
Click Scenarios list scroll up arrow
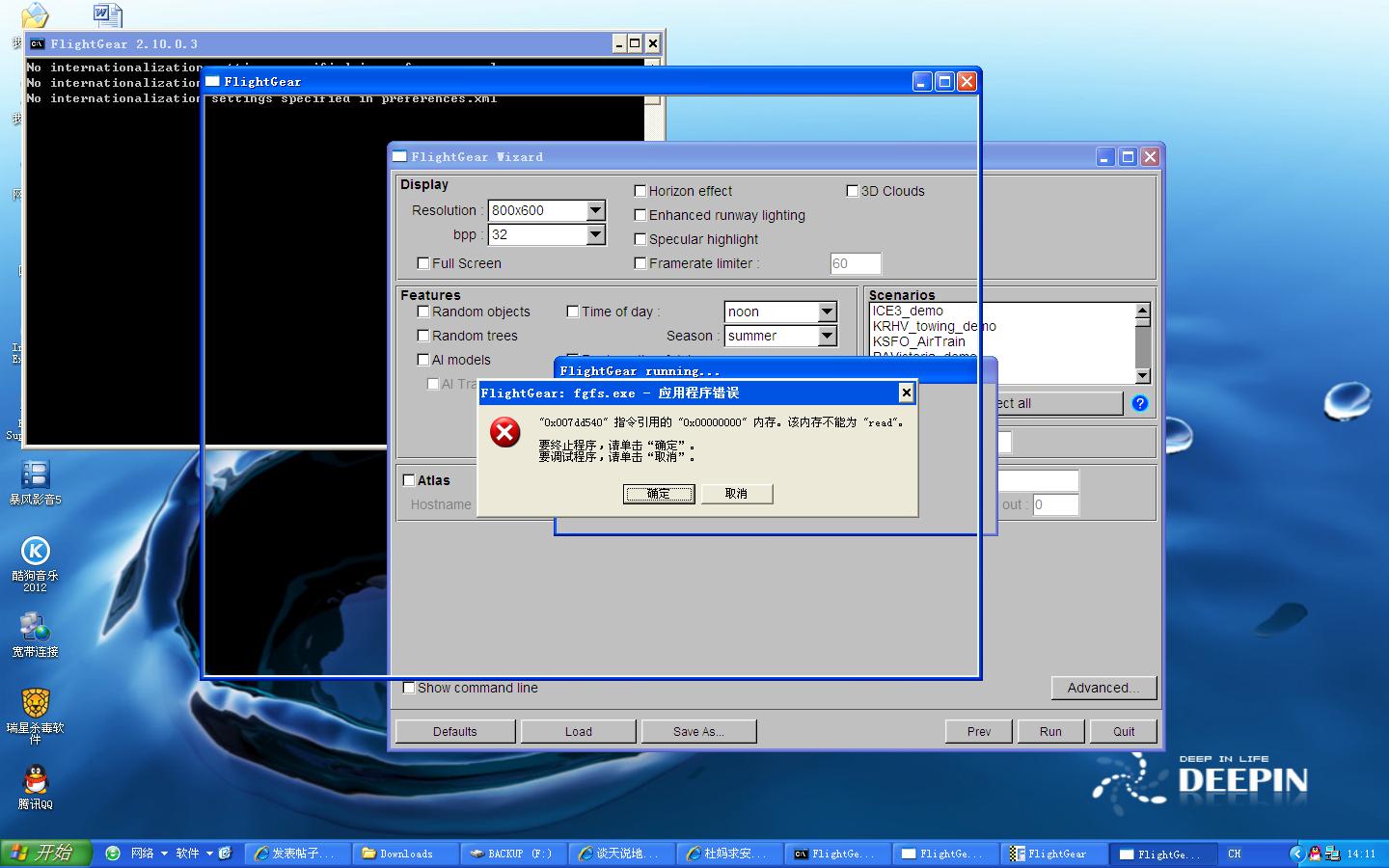[x=1142, y=312]
